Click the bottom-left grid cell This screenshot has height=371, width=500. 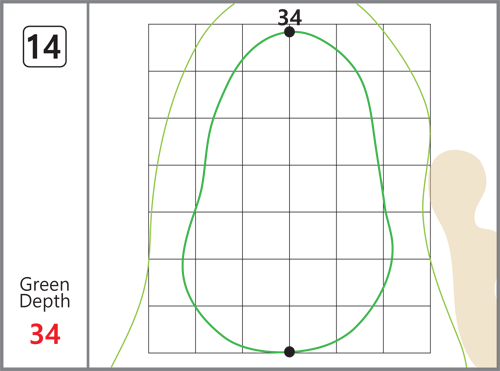point(172,329)
